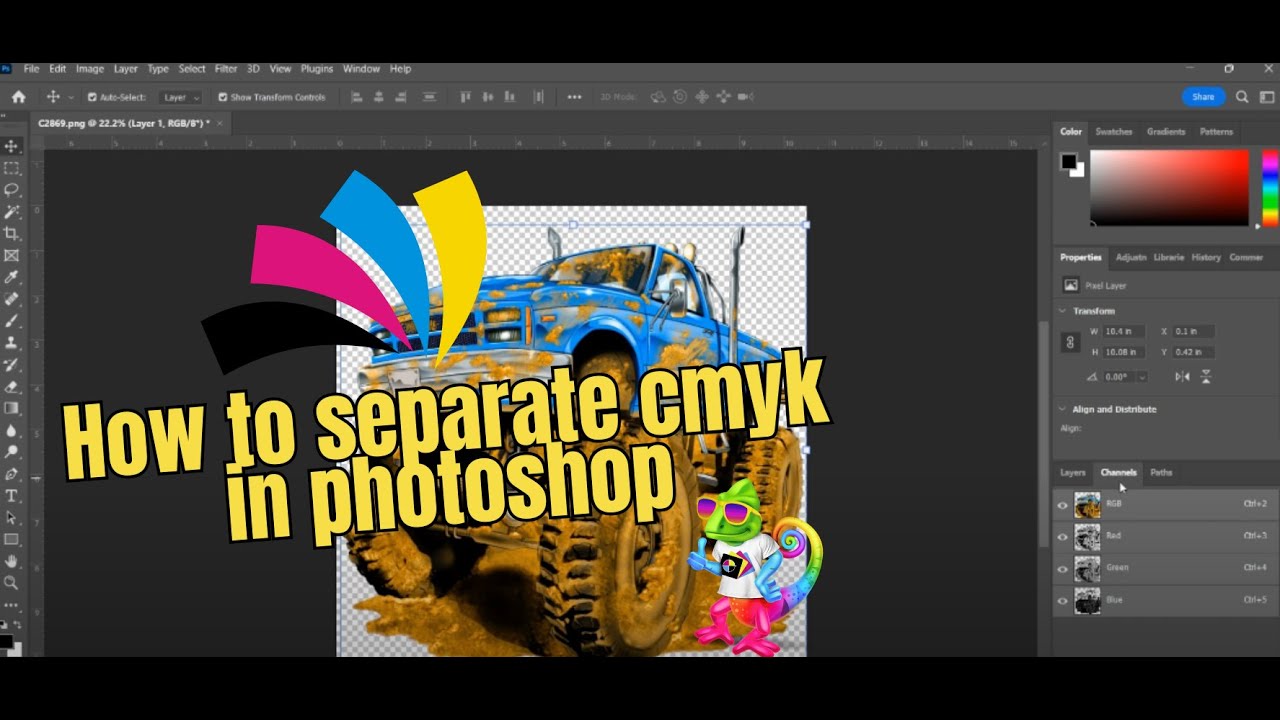Click the width W input field
Viewport: 1280px width, 720px height.
[x=1124, y=331]
